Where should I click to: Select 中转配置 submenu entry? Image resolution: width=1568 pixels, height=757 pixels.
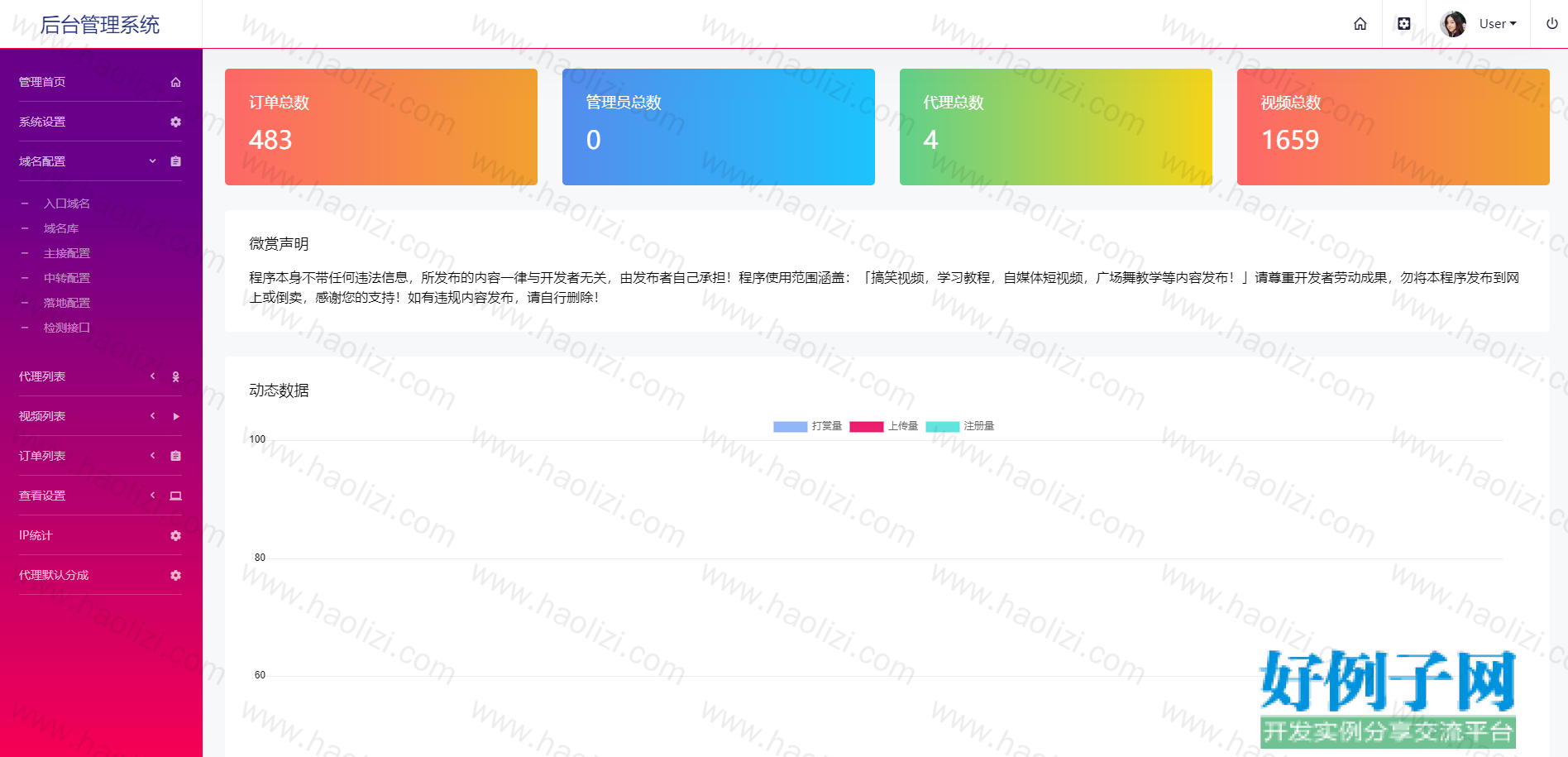(67, 278)
